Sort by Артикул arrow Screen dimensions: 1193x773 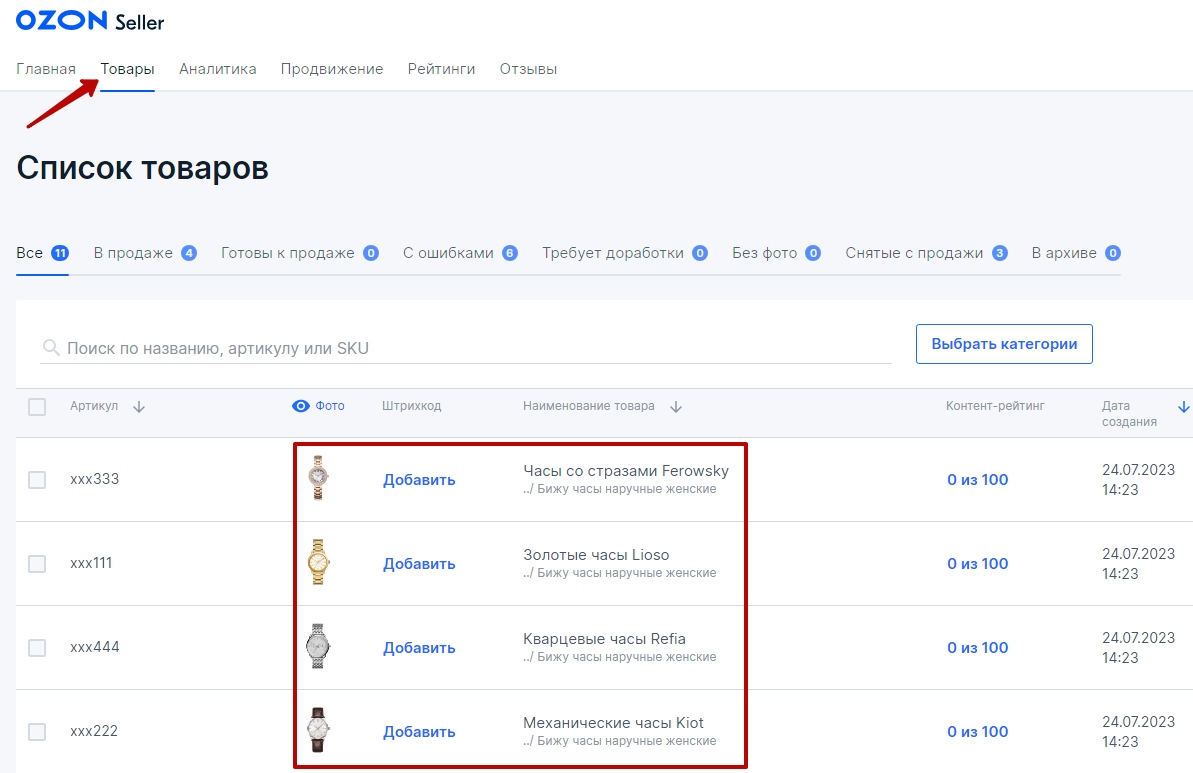coord(138,407)
